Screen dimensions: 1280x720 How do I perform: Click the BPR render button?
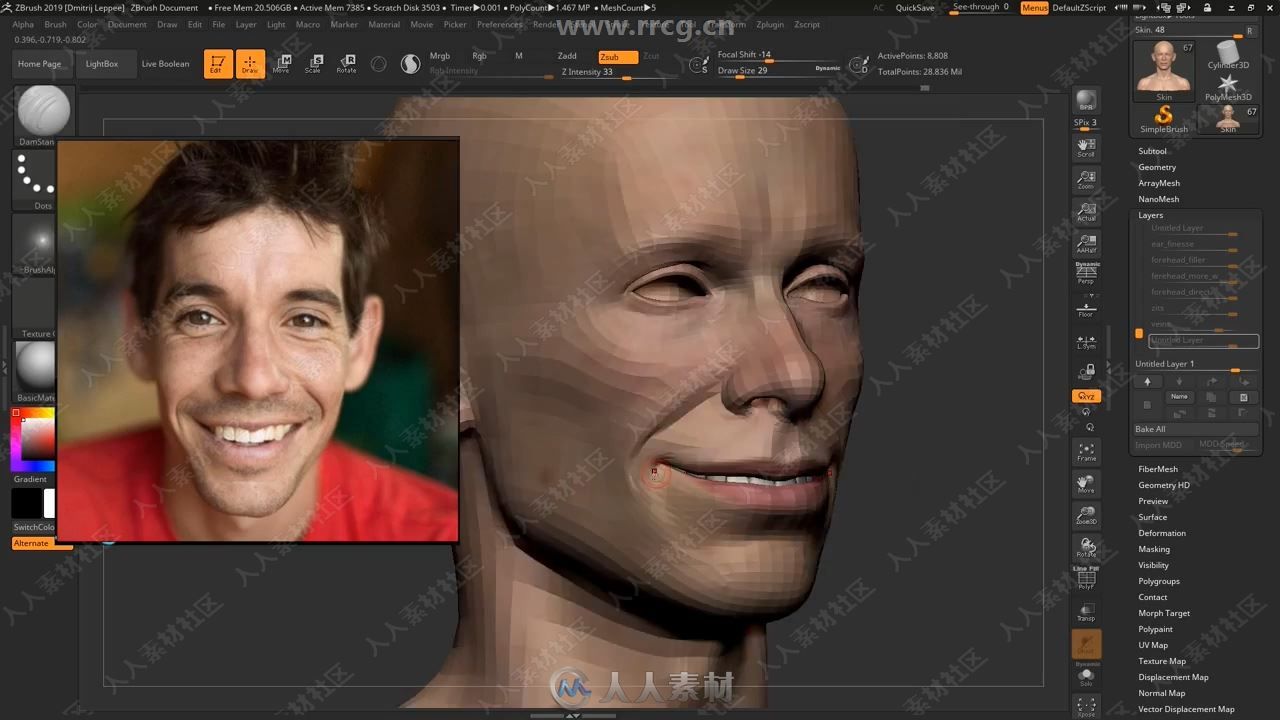tap(1085, 101)
